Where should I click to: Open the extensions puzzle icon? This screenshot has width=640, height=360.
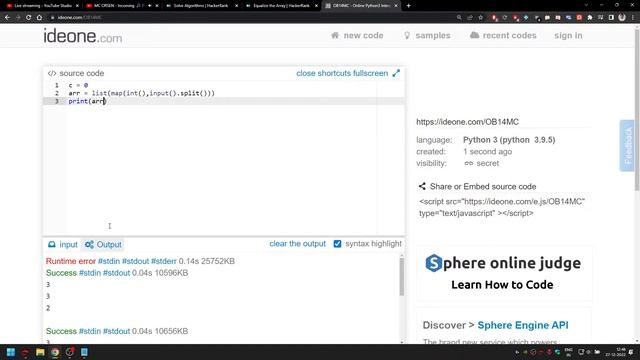tap(590, 18)
